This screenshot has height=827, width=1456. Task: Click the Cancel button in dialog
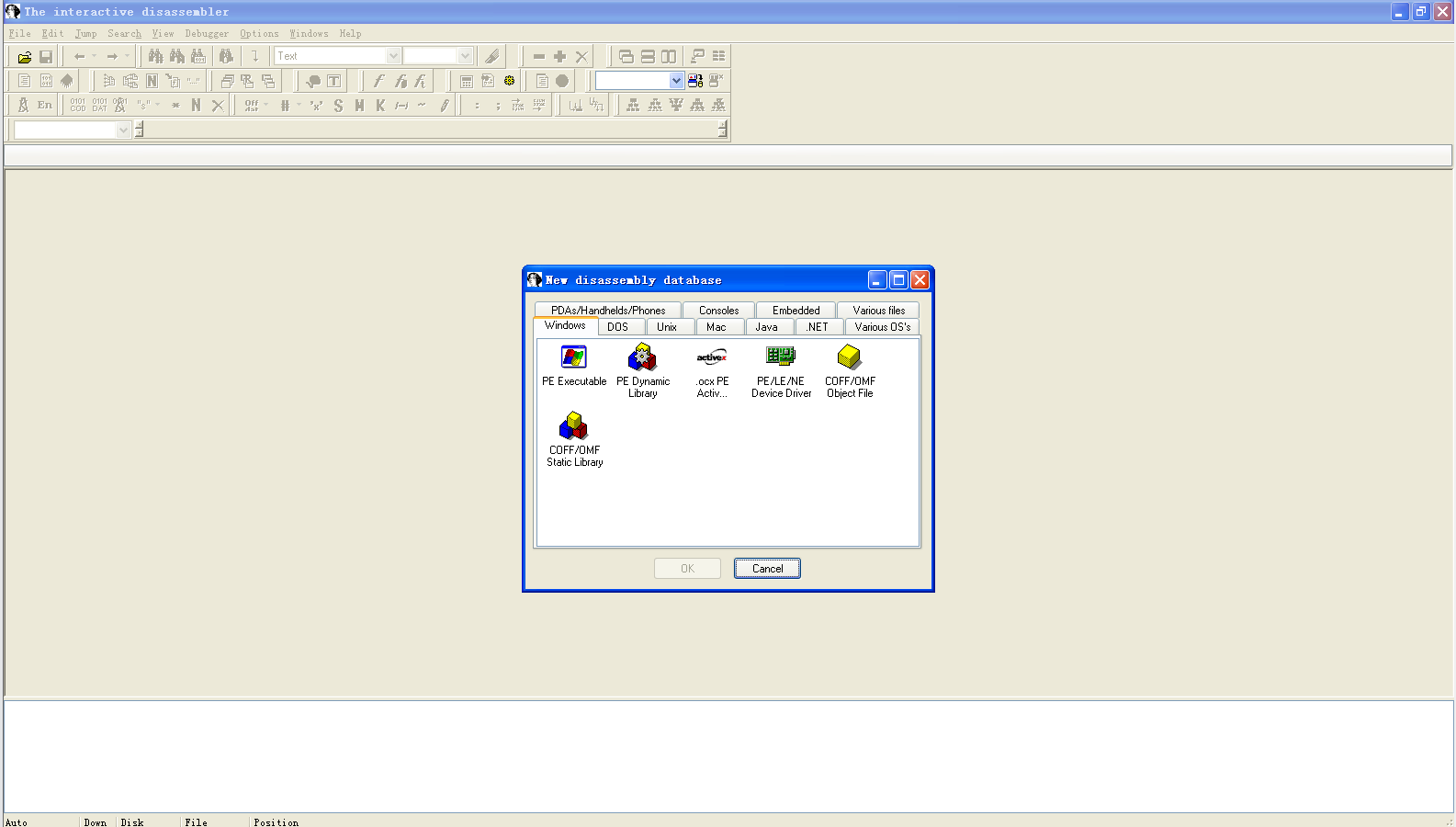pos(768,569)
